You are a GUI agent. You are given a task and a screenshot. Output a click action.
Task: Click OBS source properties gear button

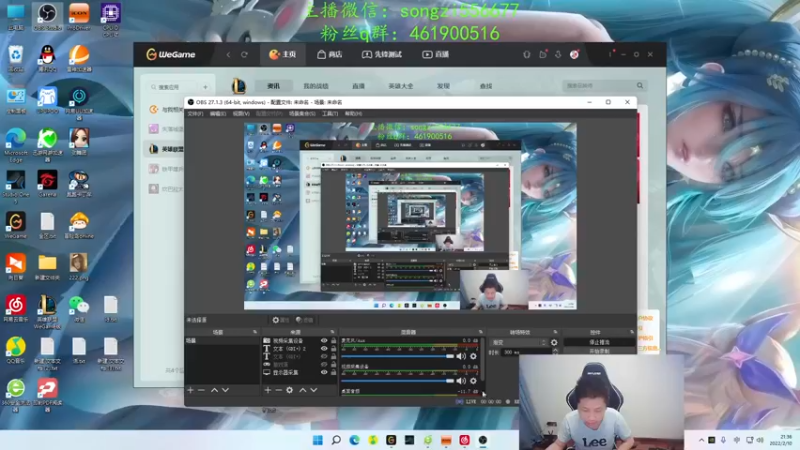coord(281,320)
